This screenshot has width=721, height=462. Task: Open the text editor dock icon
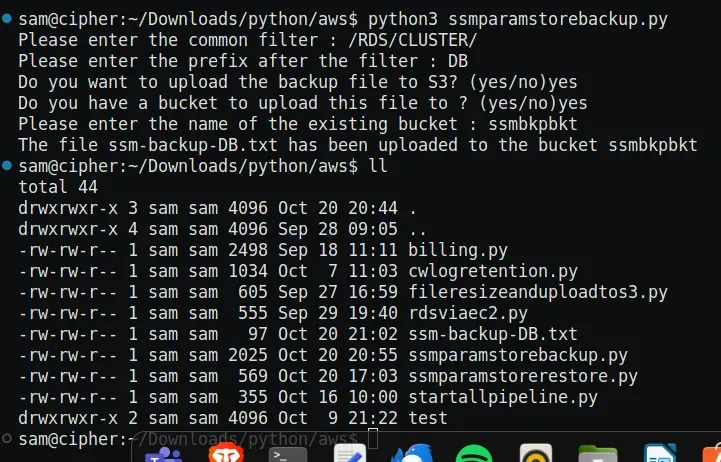350,453
